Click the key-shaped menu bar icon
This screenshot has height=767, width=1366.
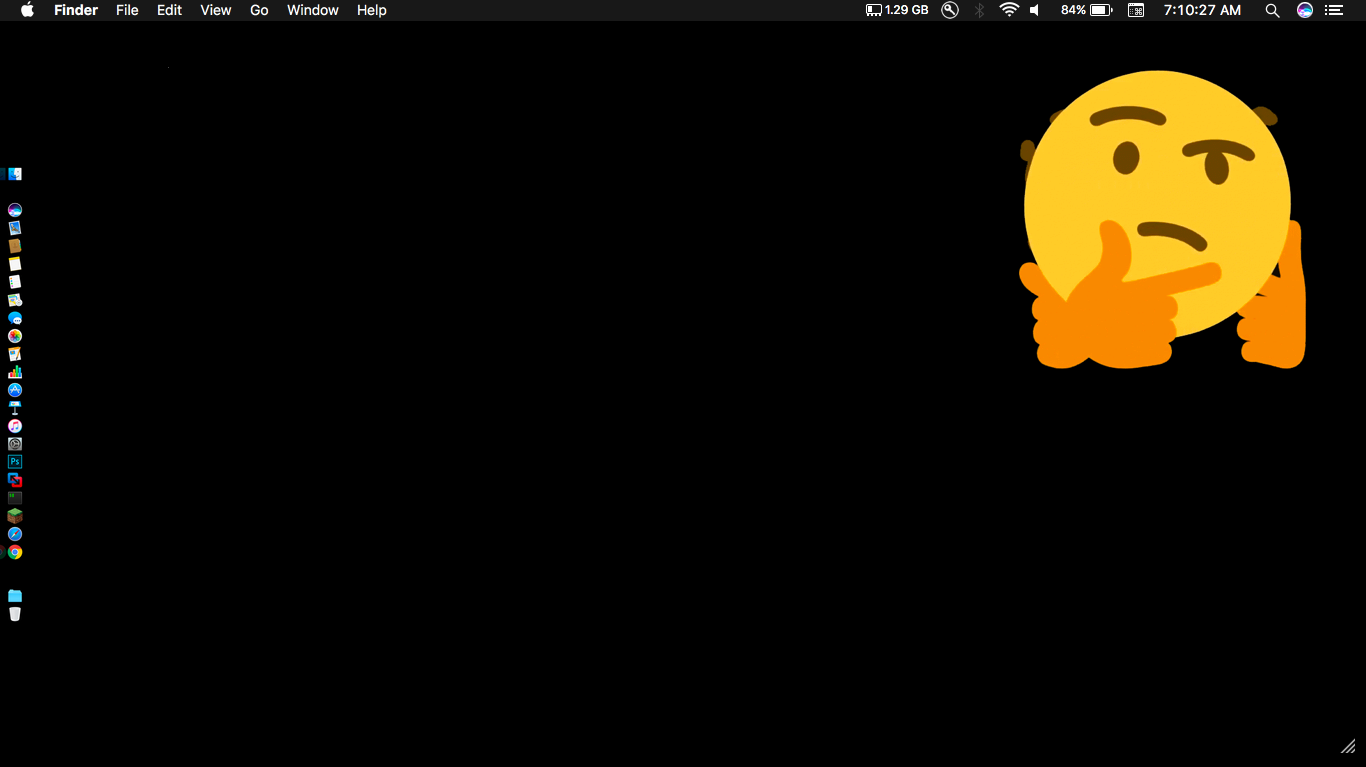[x=950, y=10]
